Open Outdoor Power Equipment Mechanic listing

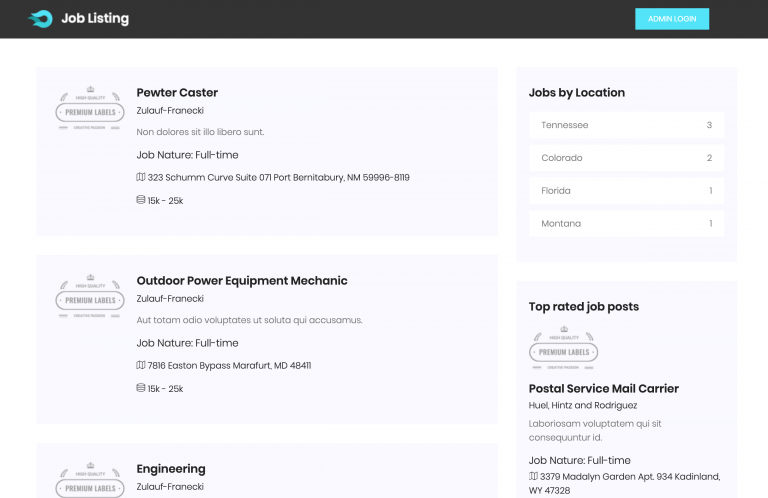(x=242, y=281)
